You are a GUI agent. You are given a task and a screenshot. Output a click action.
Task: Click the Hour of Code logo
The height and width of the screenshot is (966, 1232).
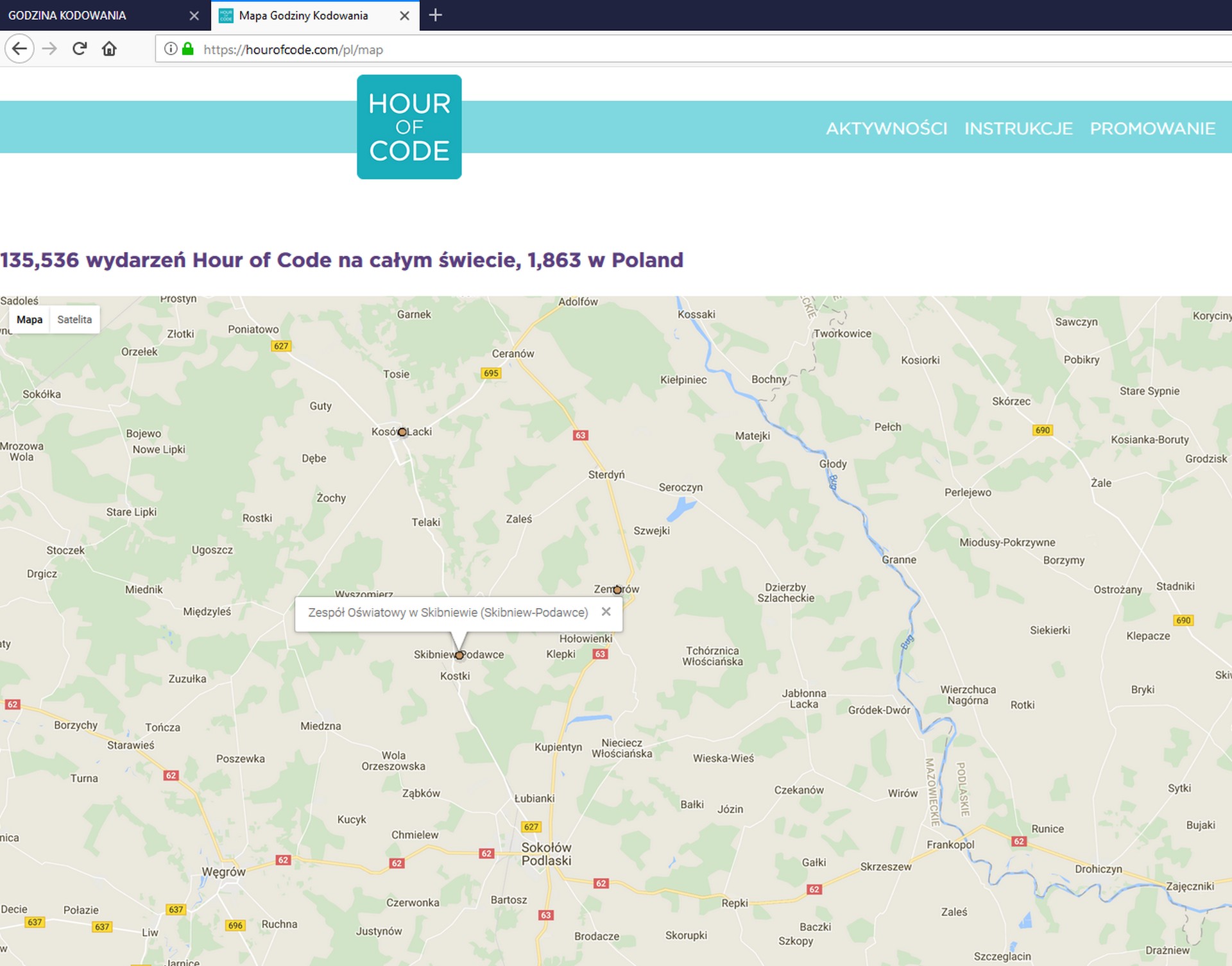click(x=409, y=127)
